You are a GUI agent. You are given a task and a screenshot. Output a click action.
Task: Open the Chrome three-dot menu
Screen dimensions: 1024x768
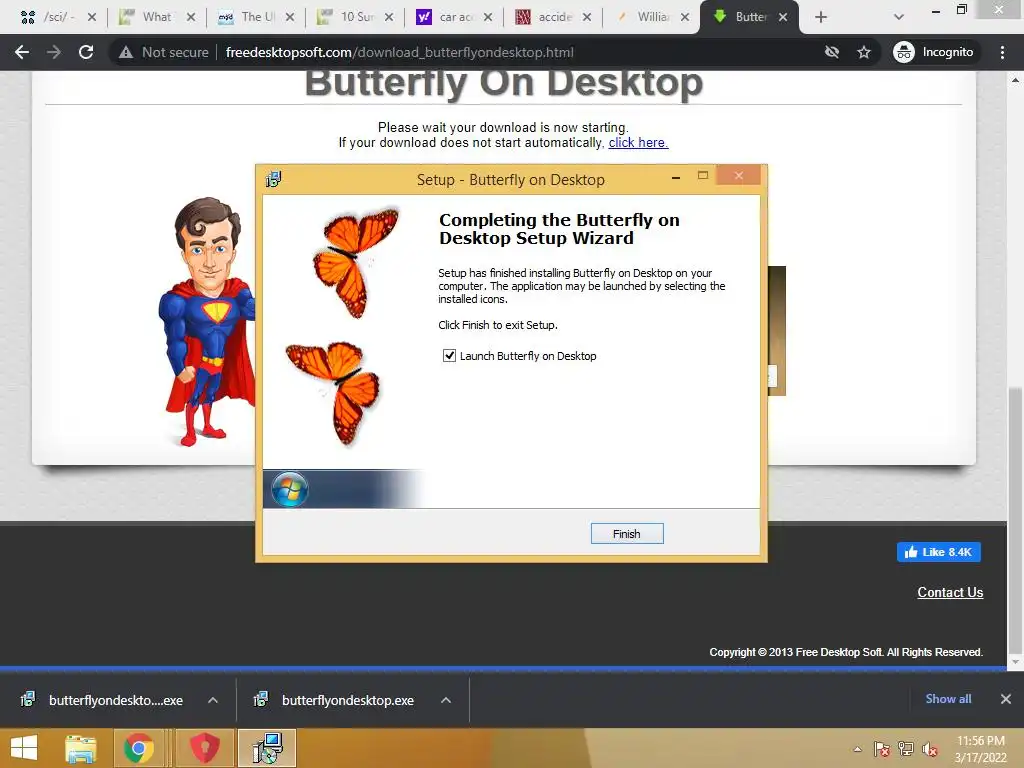pos(1002,52)
